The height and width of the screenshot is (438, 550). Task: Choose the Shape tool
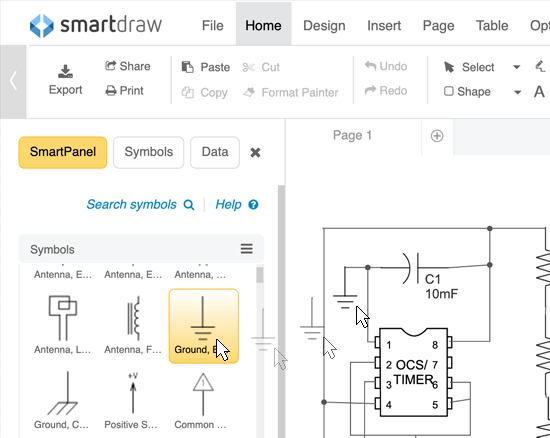[x=467, y=92]
